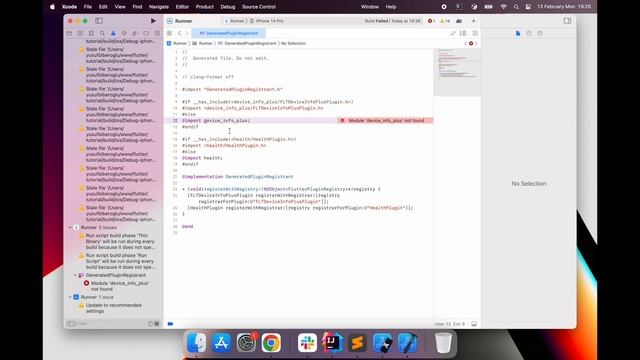The image size is (640, 360).
Task: Select Module 'device_info_plus' not found error
Action: [117, 286]
